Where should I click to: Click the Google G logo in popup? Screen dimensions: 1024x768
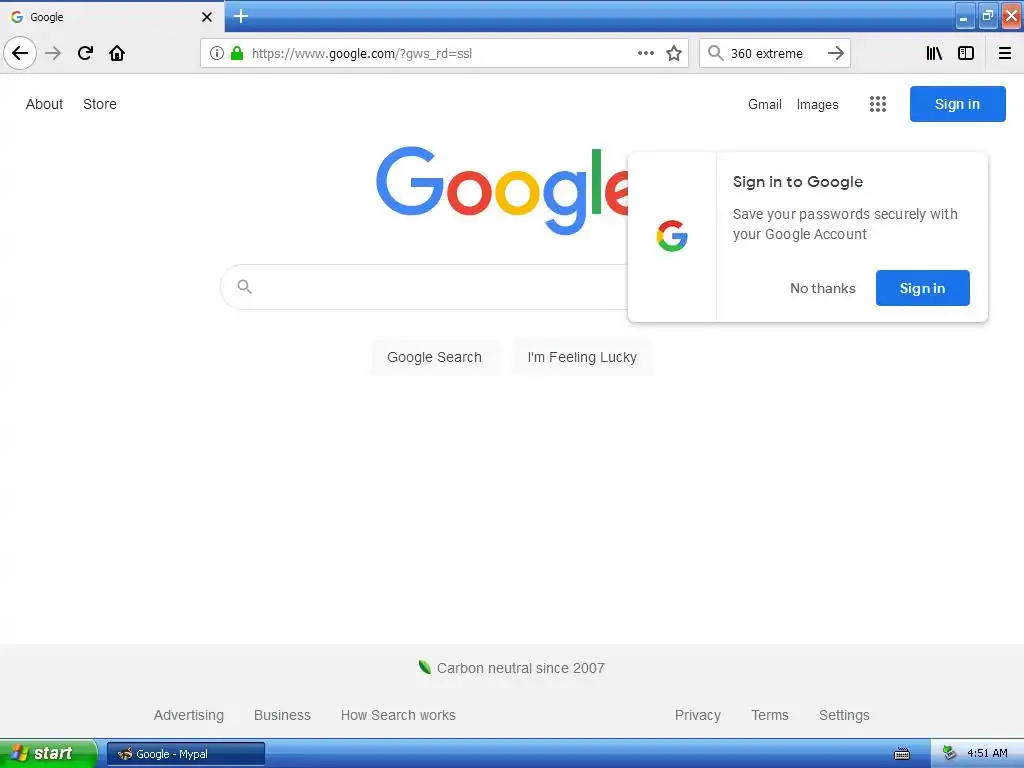pyautogui.click(x=672, y=236)
